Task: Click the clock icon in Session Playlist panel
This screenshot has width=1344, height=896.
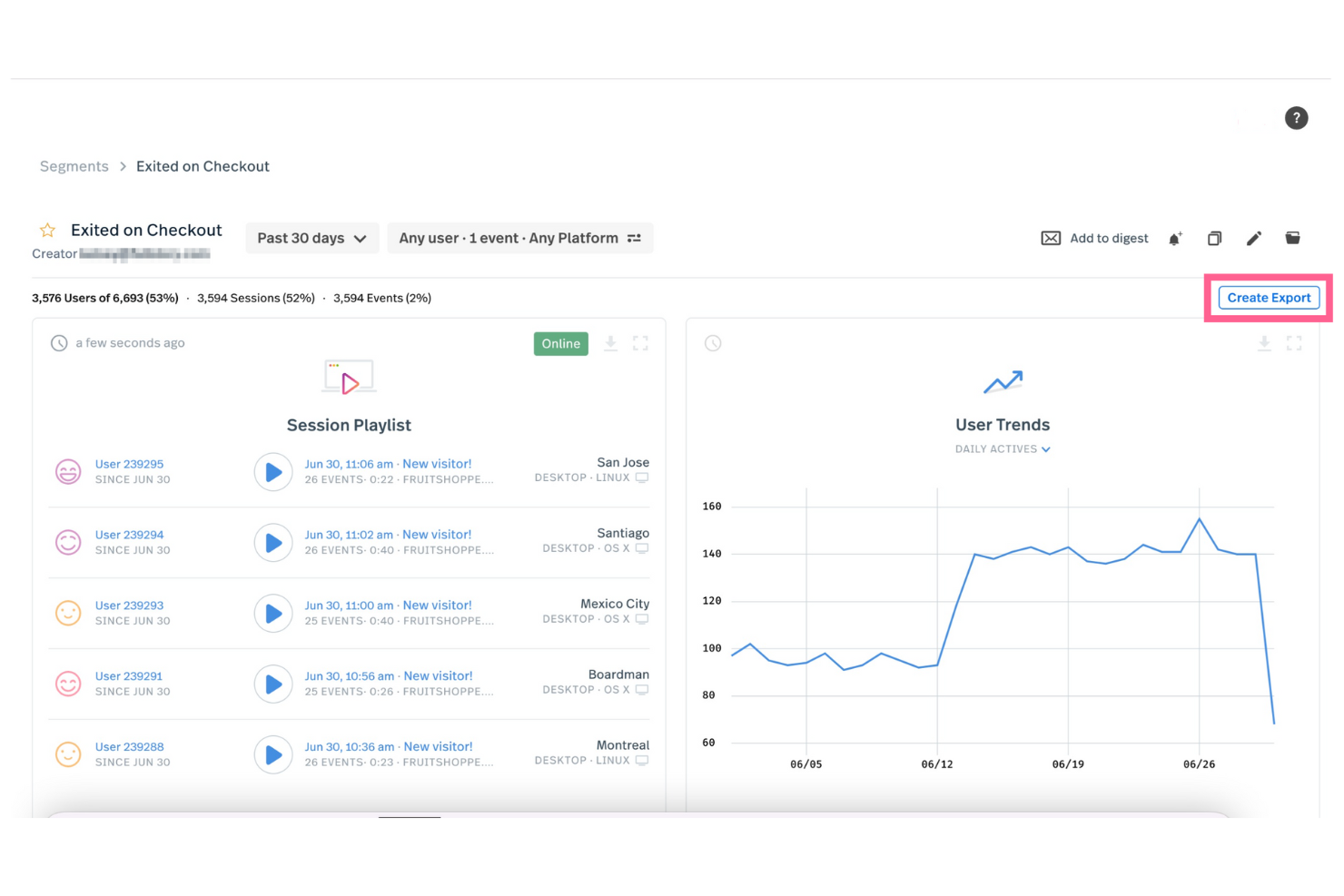Action: tap(58, 343)
